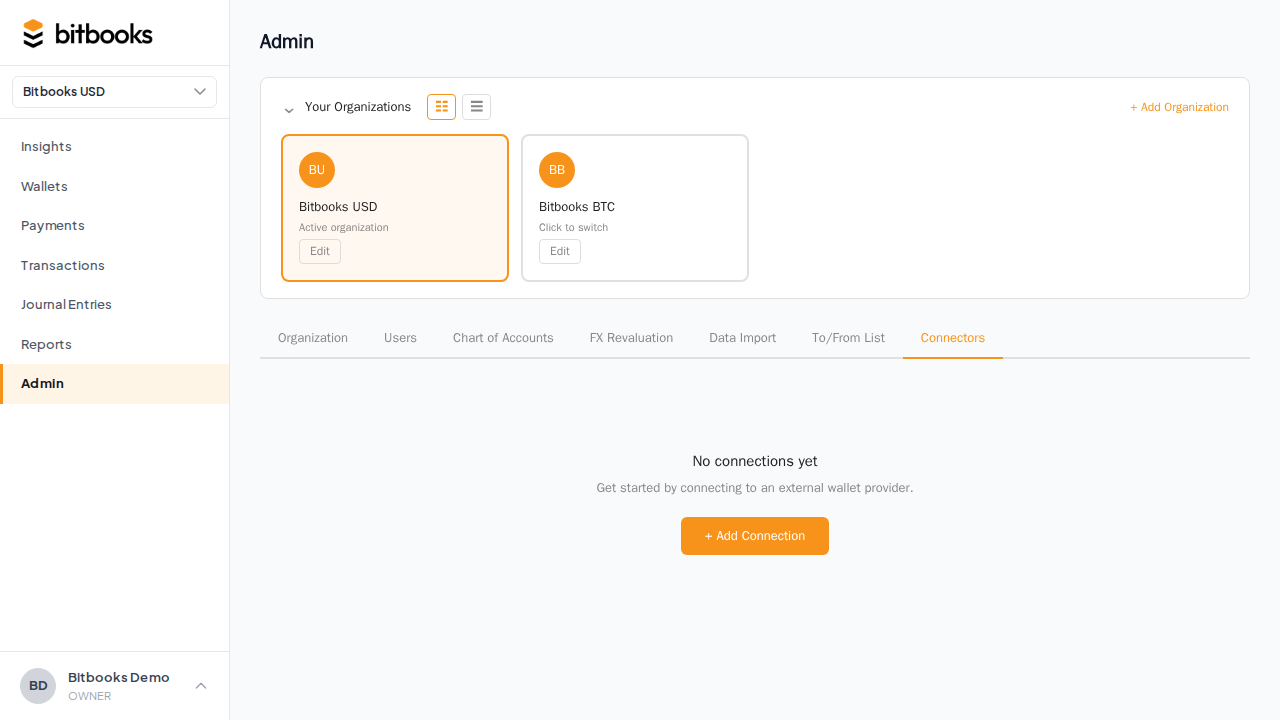Image resolution: width=1280 pixels, height=720 pixels.
Task: Edit the Bitbooks USD organization
Action: pyautogui.click(x=320, y=251)
